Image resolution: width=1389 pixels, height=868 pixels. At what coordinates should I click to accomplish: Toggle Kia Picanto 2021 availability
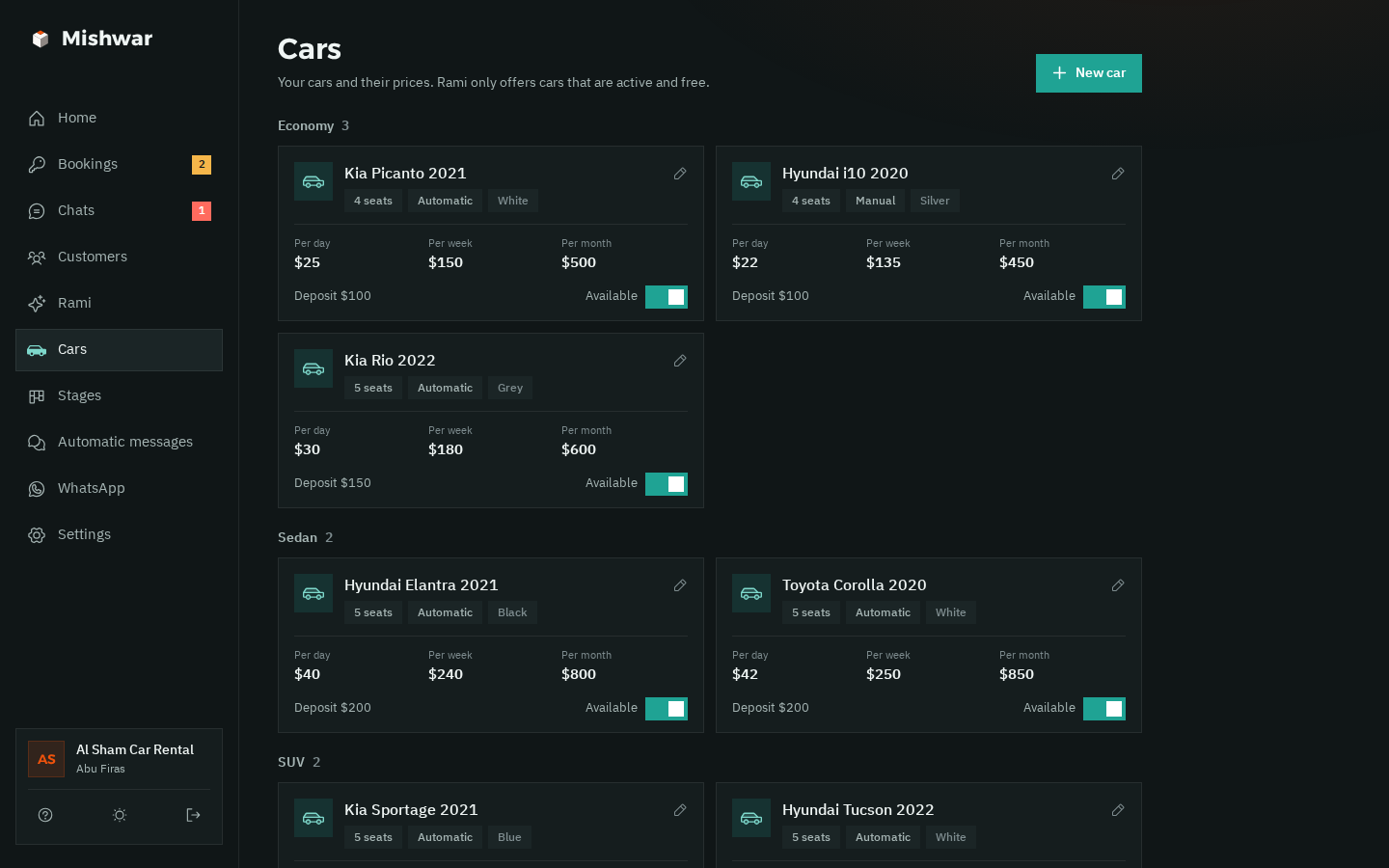pyautogui.click(x=667, y=297)
